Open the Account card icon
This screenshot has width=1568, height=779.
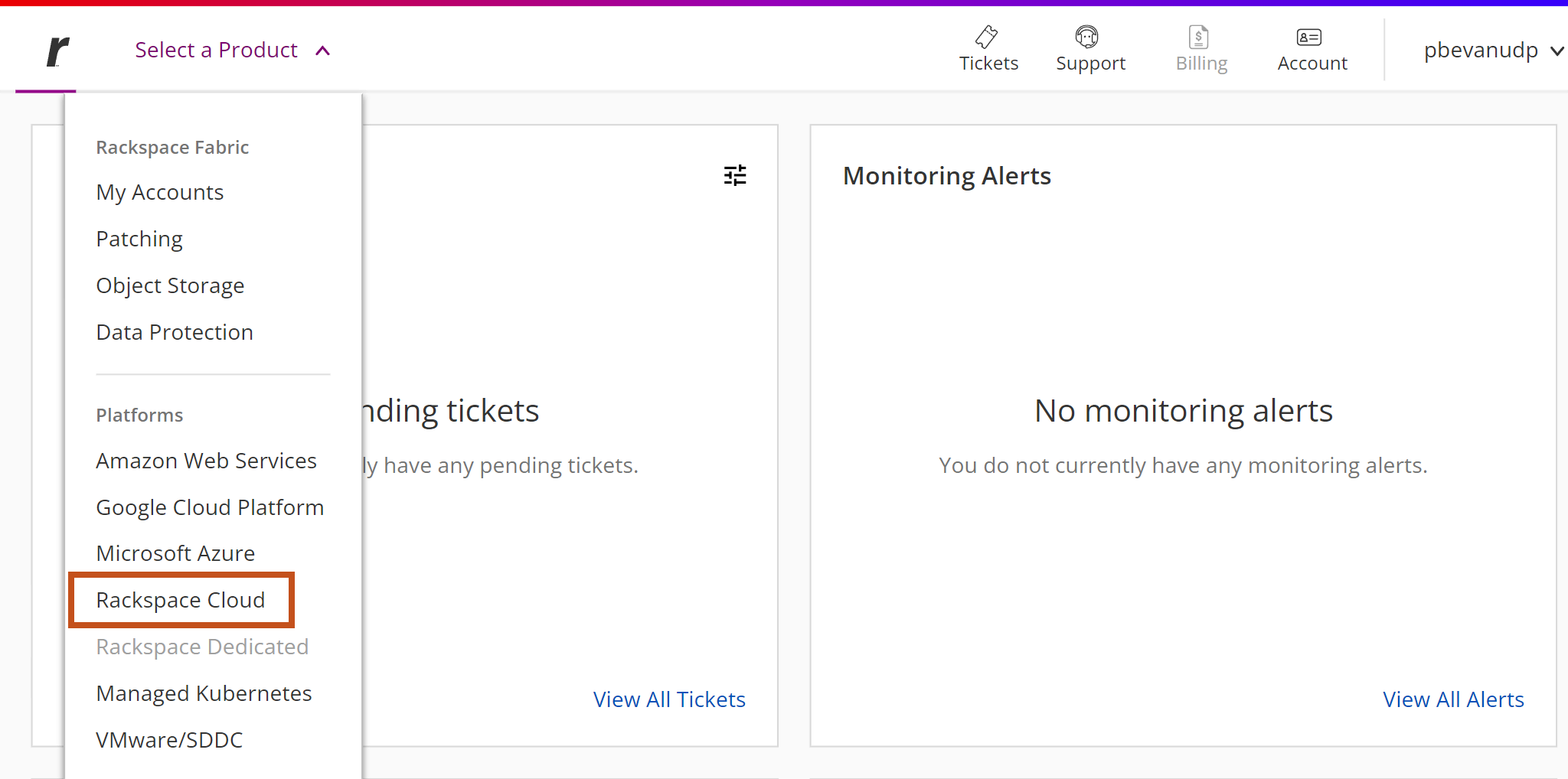pyautogui.click(x=1308, y=37)
